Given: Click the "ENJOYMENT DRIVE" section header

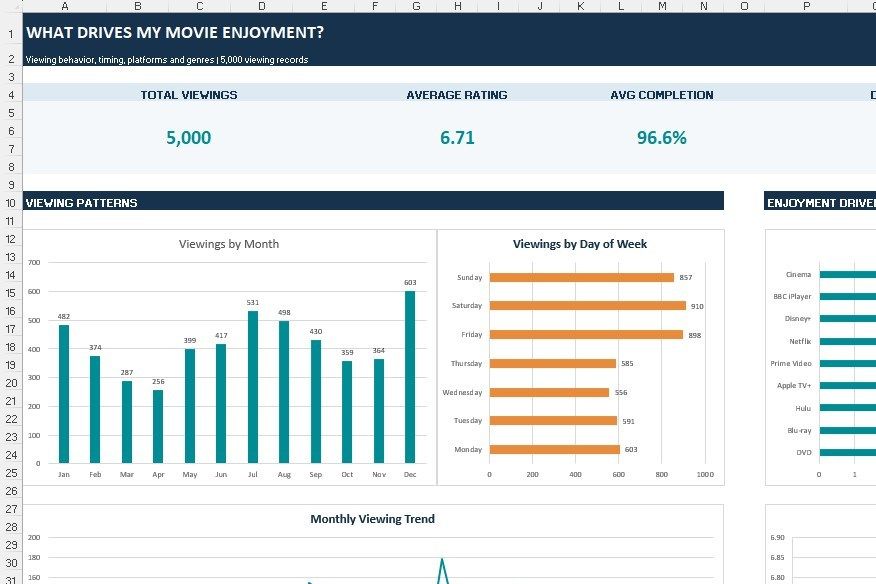Looking at the screenshot, I should (x=821, y=203).
